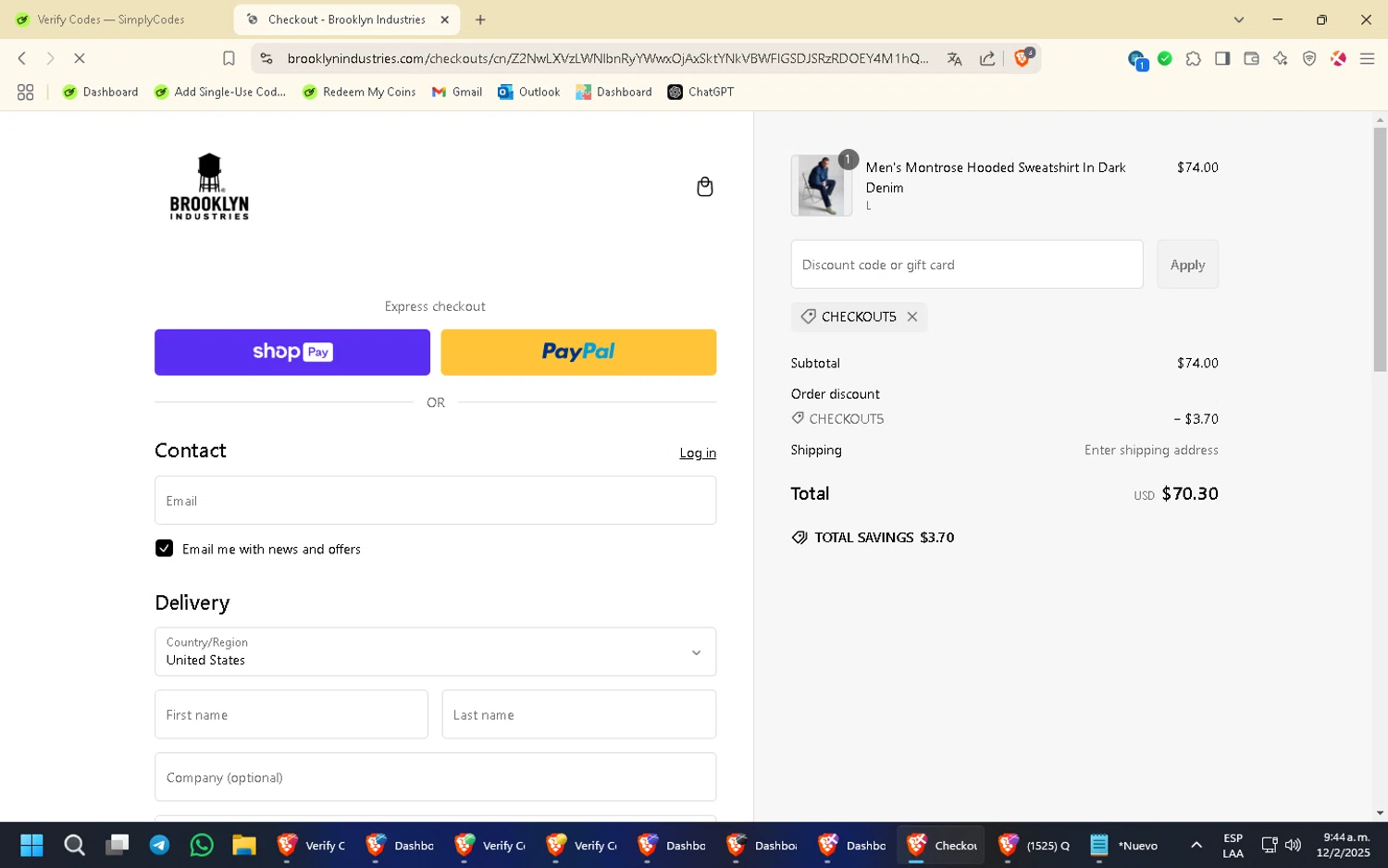This screenshot has width=1388, height=868.
Task: Open the Brave Wallet icon
Action: [x=1251, y=58]
